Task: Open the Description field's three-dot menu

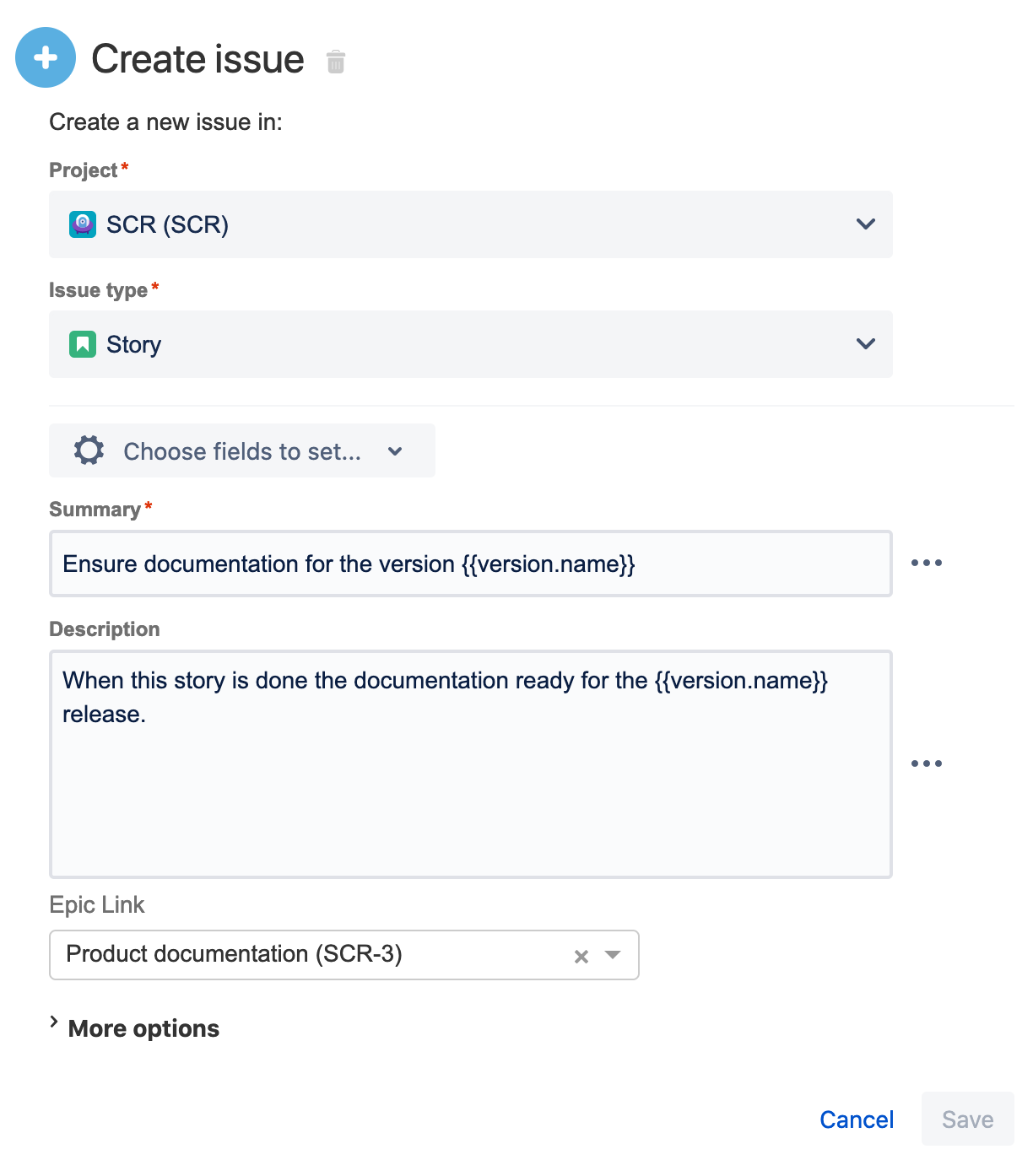Action: (x=926, y=763)
